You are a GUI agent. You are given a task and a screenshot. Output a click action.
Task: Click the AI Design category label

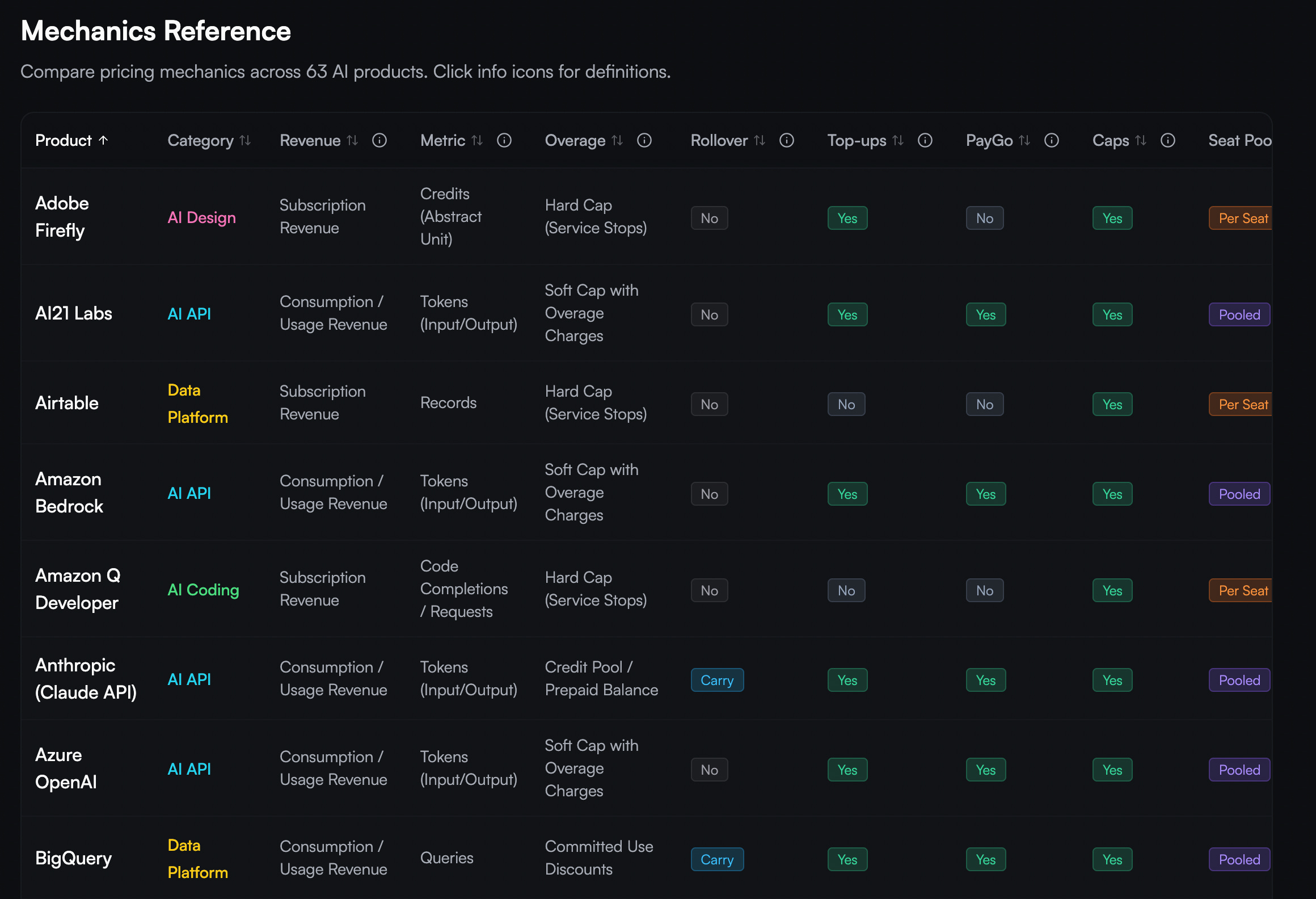coord(201,218)
